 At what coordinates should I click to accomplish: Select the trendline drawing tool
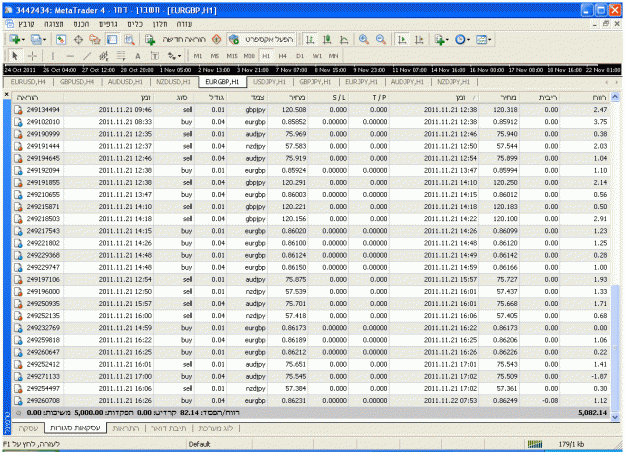pyautogui.click(x=87, y=56)
